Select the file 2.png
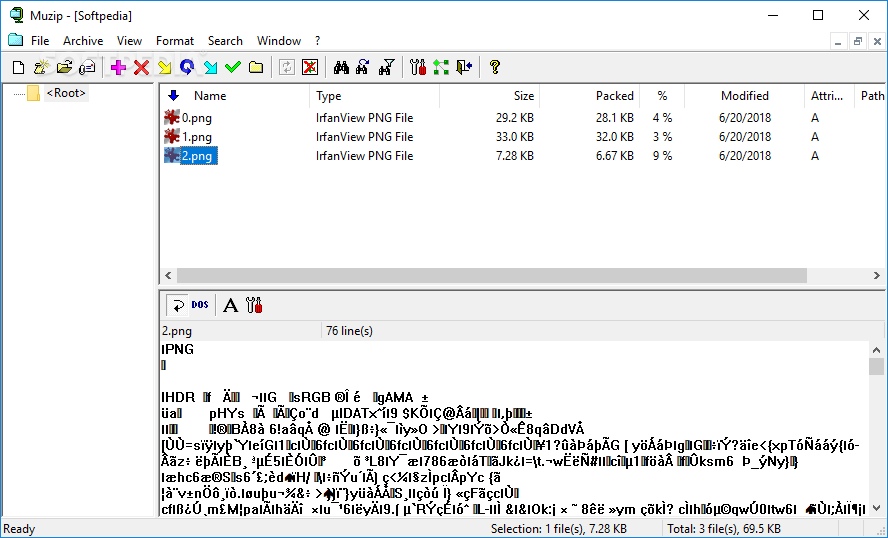Screen dimensions: 888x538 [x=199, y=156]
